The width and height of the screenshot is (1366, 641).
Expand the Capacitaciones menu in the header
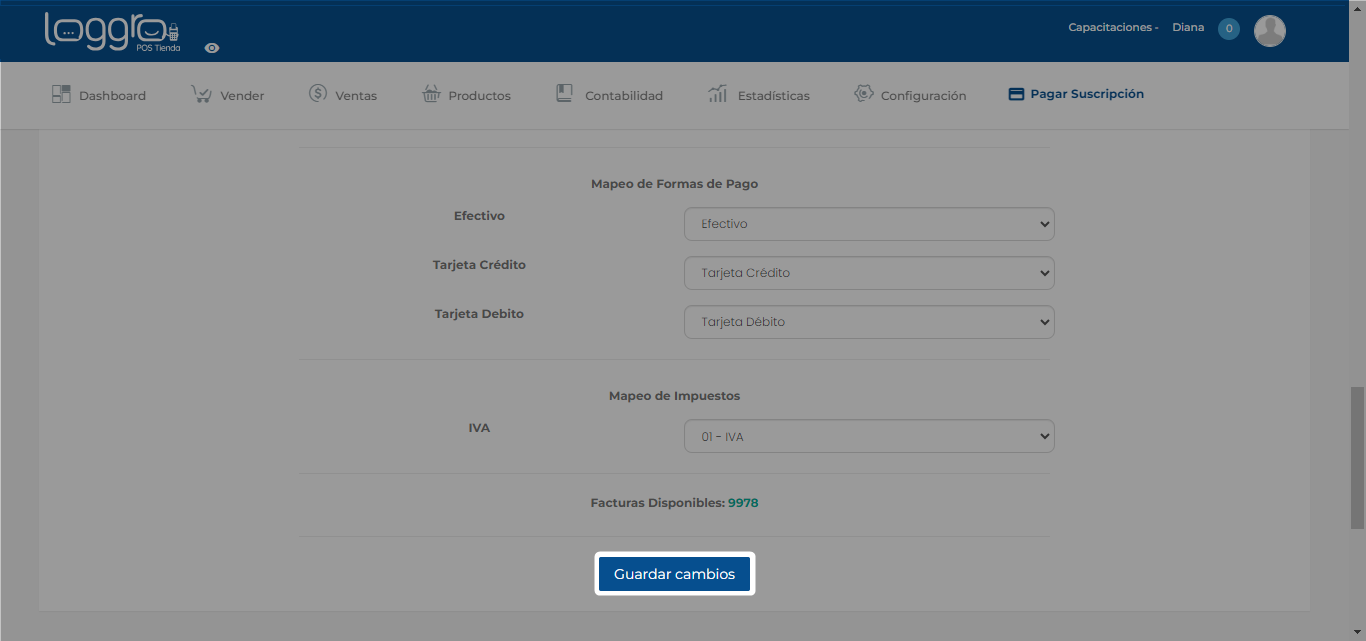tap(1113, 28)
